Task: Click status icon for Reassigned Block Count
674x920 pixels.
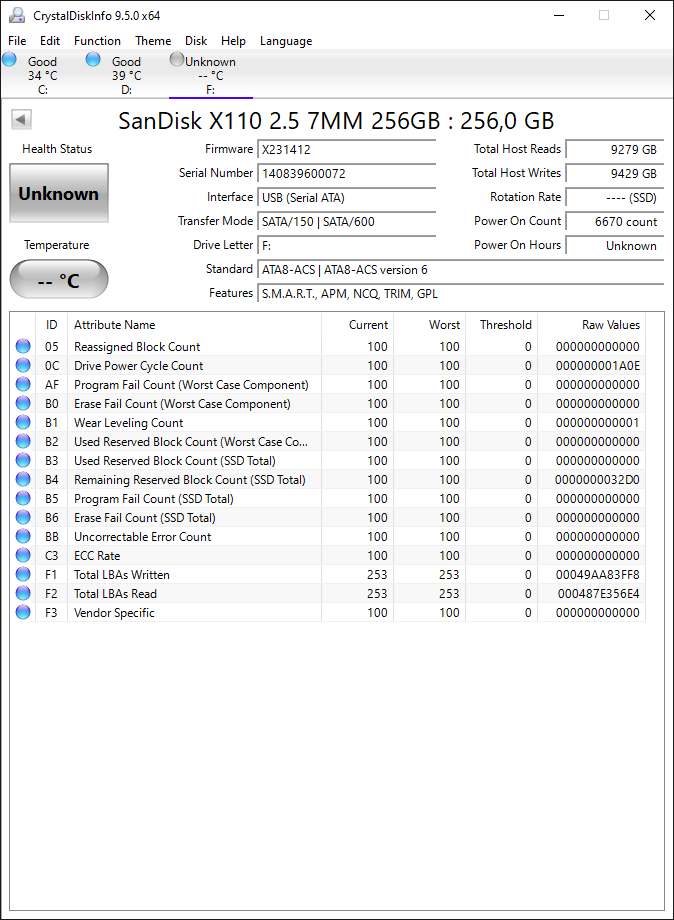Action: tap(23, 346)
